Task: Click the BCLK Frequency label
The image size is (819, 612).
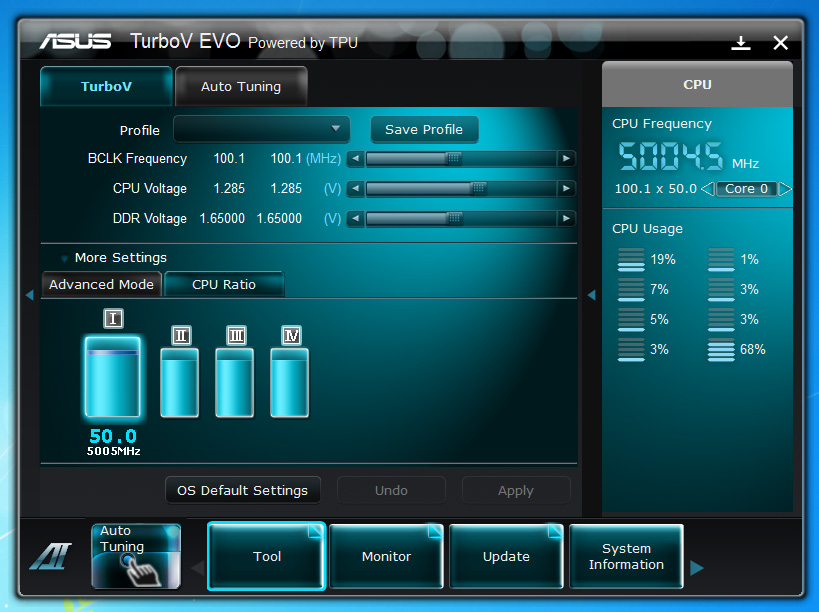Action: [137, 158]
